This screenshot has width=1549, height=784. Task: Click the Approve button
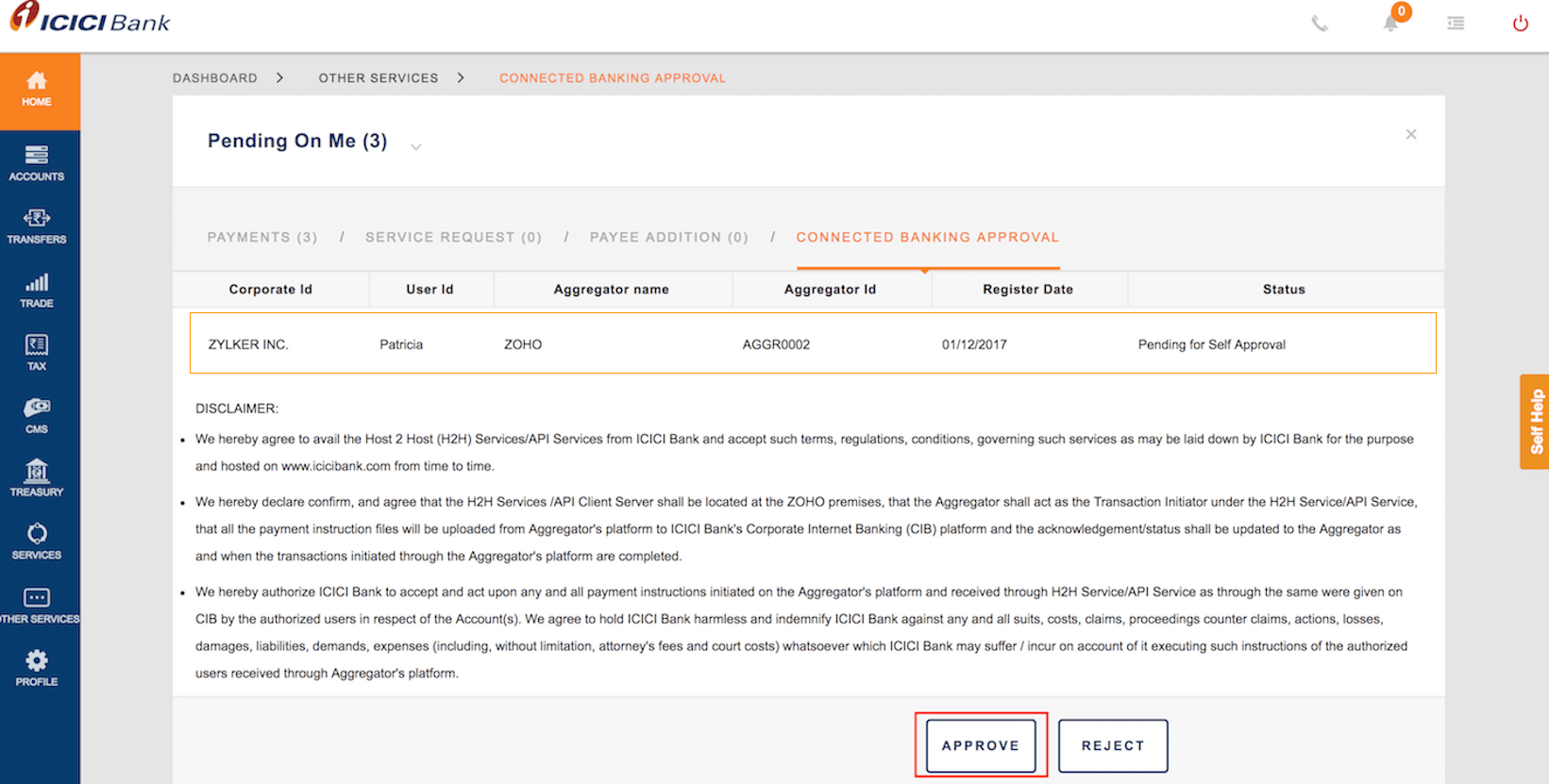pos(981,745)
